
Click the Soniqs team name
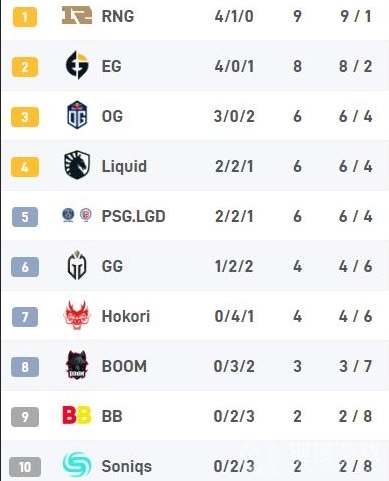(x=126, y=466)
